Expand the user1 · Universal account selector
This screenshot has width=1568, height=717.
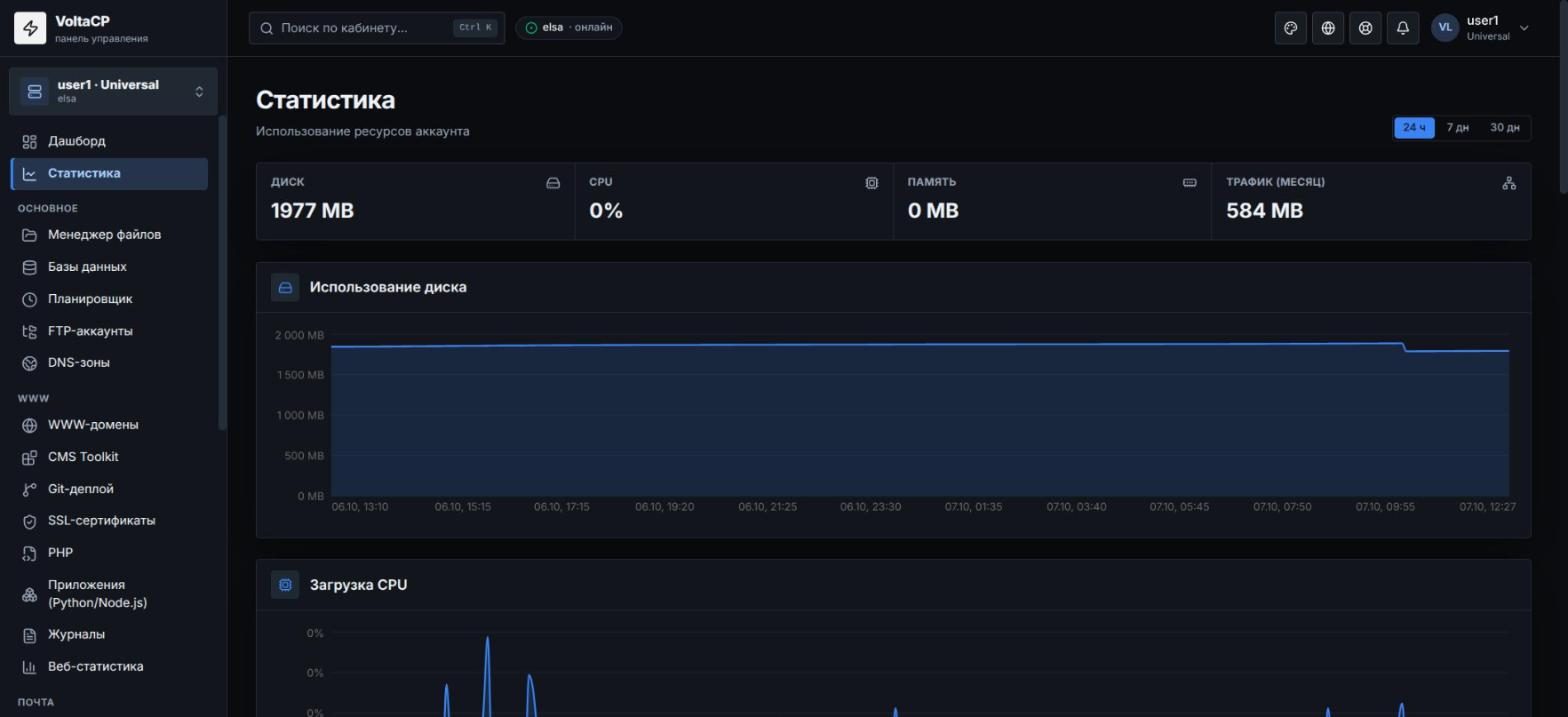[x=113, y=91]
